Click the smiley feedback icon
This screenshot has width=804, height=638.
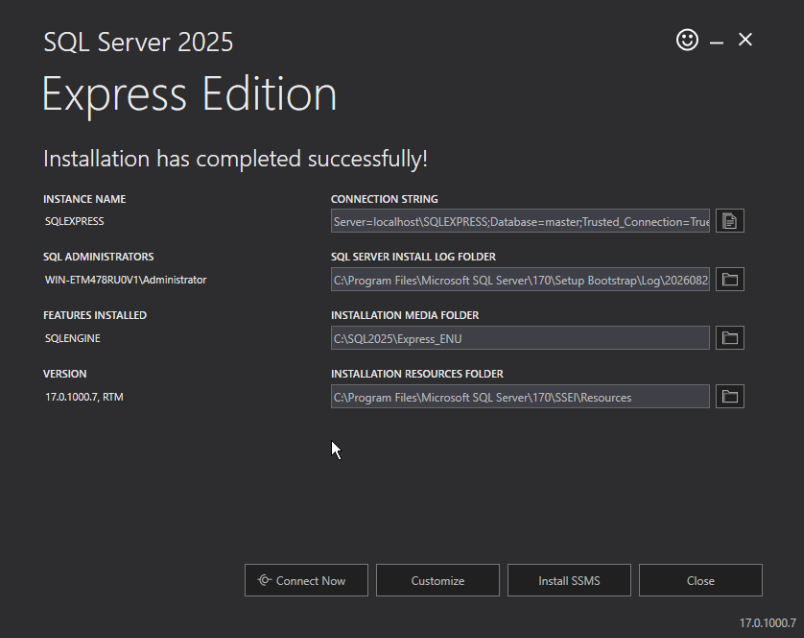point(687,39)
